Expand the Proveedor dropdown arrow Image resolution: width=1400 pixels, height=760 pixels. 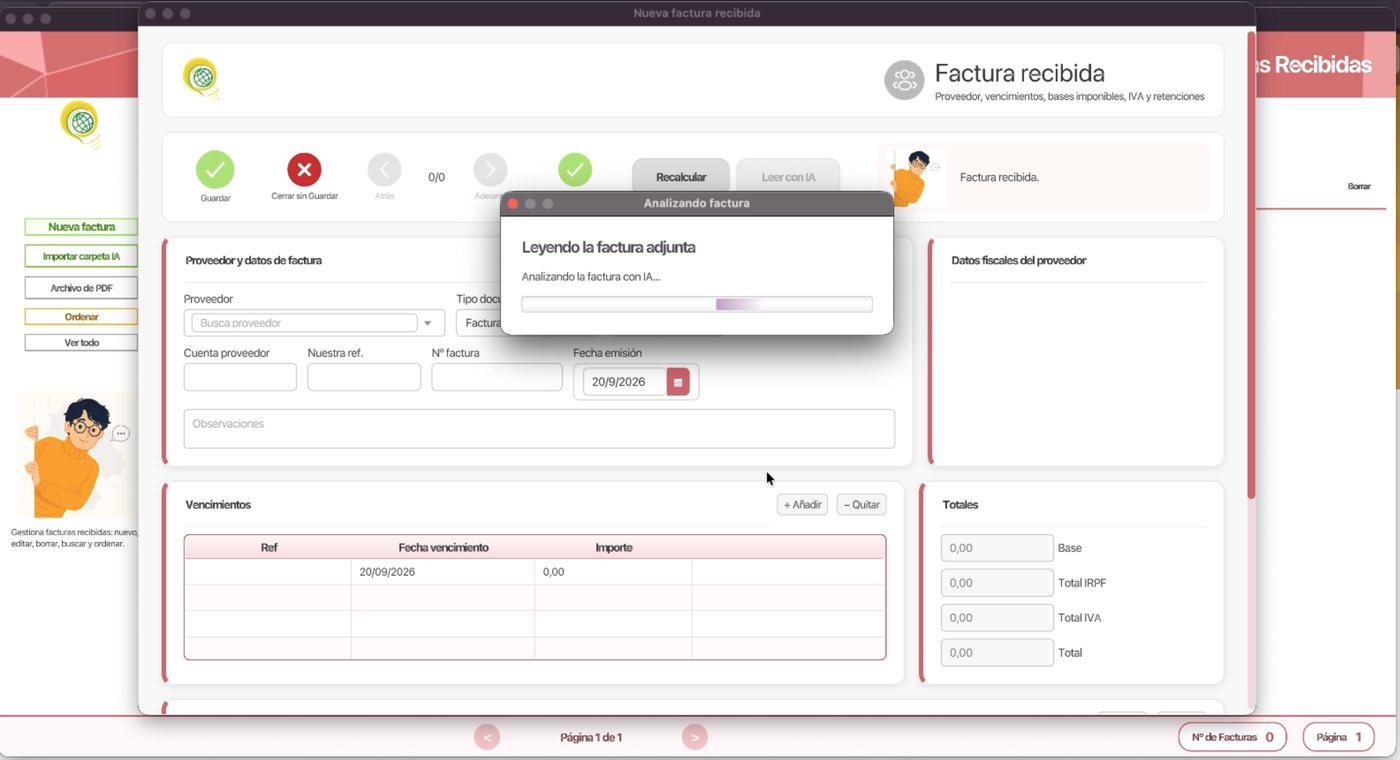(x=428, y=323)
